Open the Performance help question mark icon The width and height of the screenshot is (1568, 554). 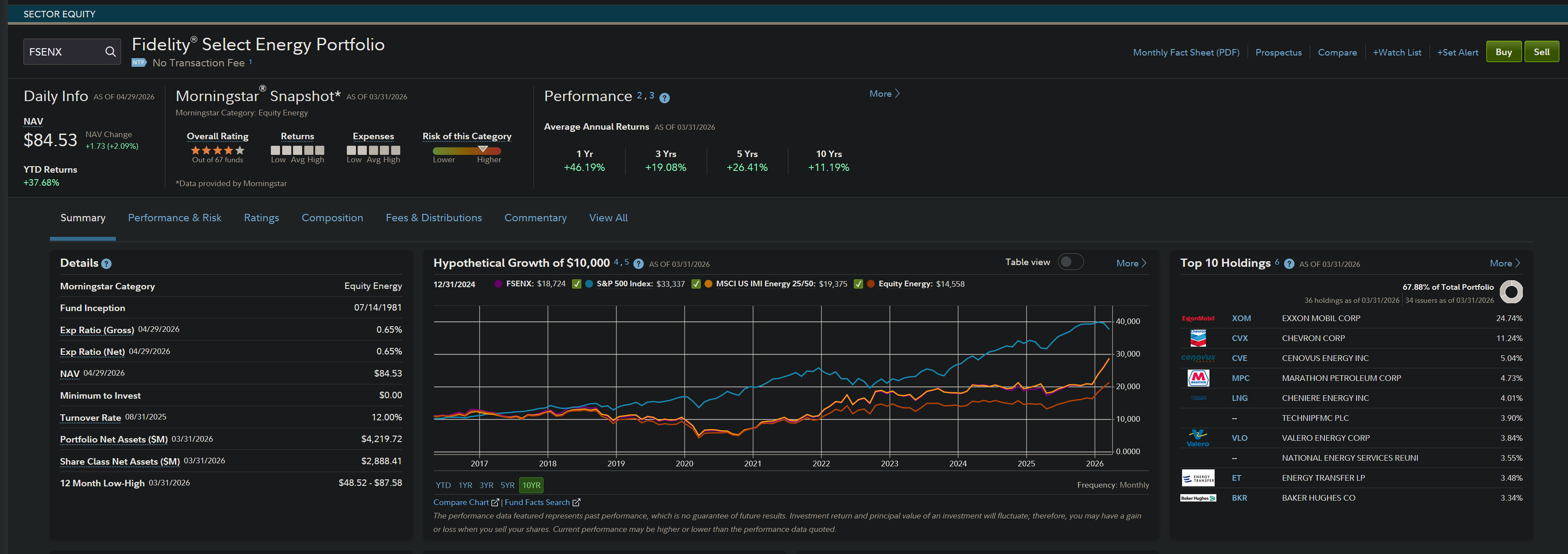tap(665, 98)
